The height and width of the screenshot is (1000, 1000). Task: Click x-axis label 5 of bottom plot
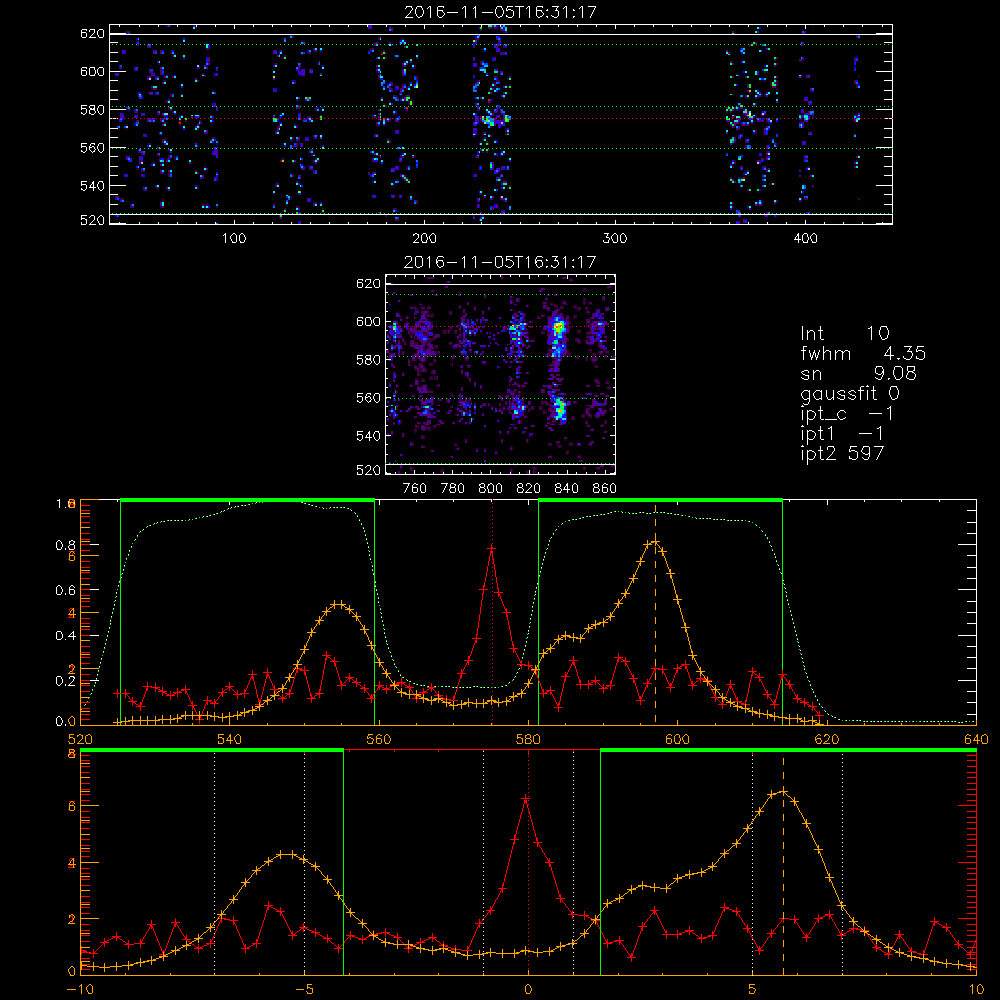point(753,990)
